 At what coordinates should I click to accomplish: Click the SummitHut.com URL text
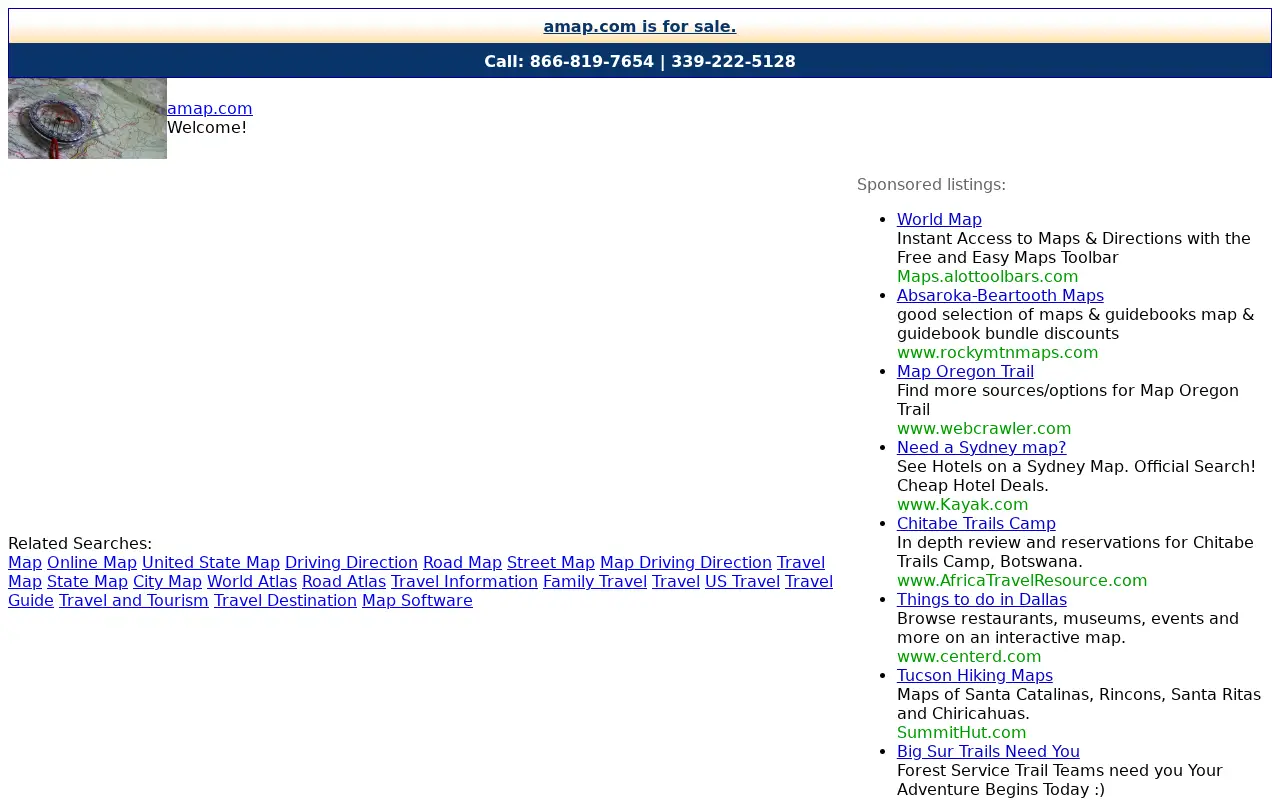961,732
